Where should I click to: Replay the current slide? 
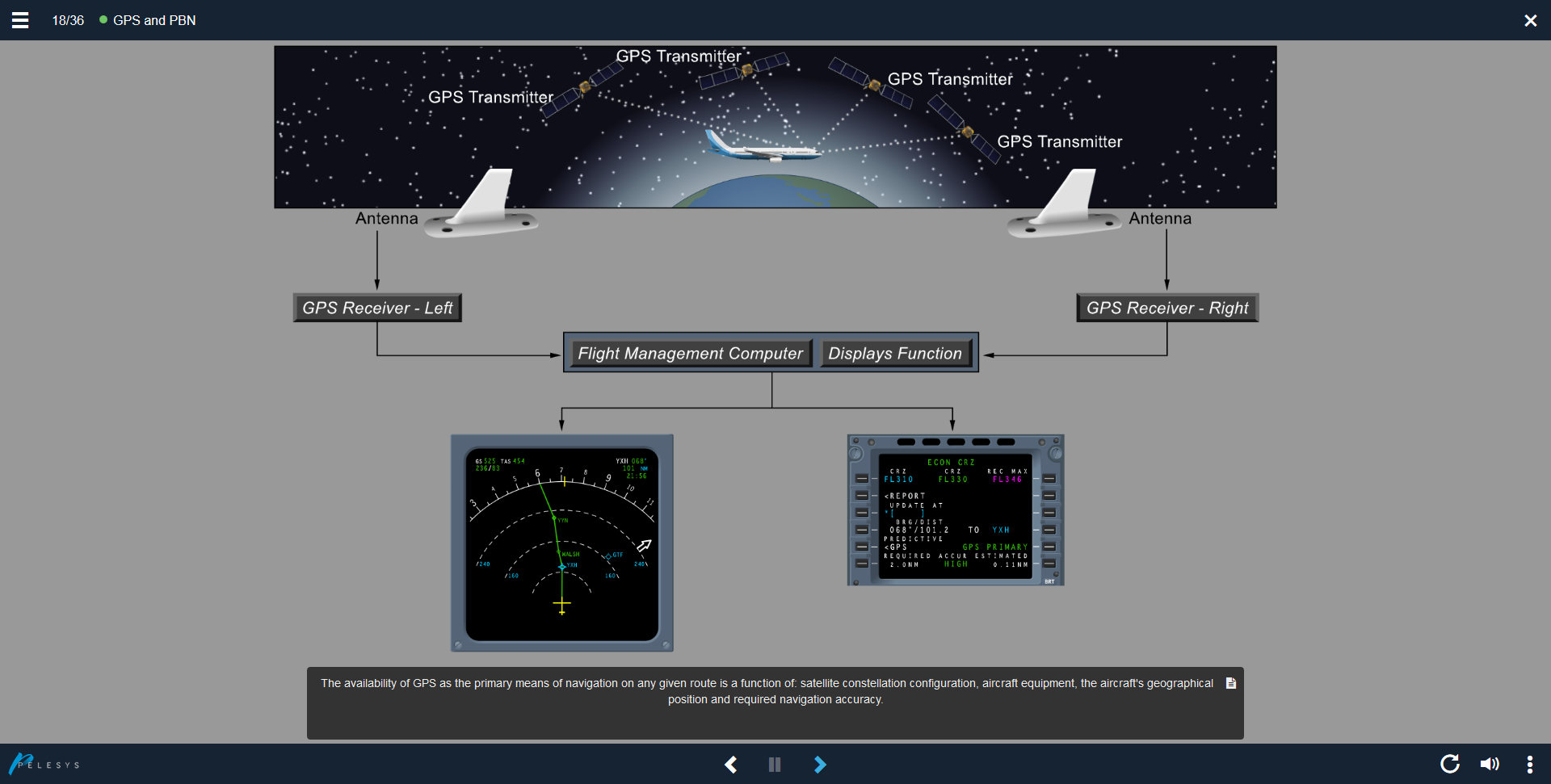coord(1449,764)
